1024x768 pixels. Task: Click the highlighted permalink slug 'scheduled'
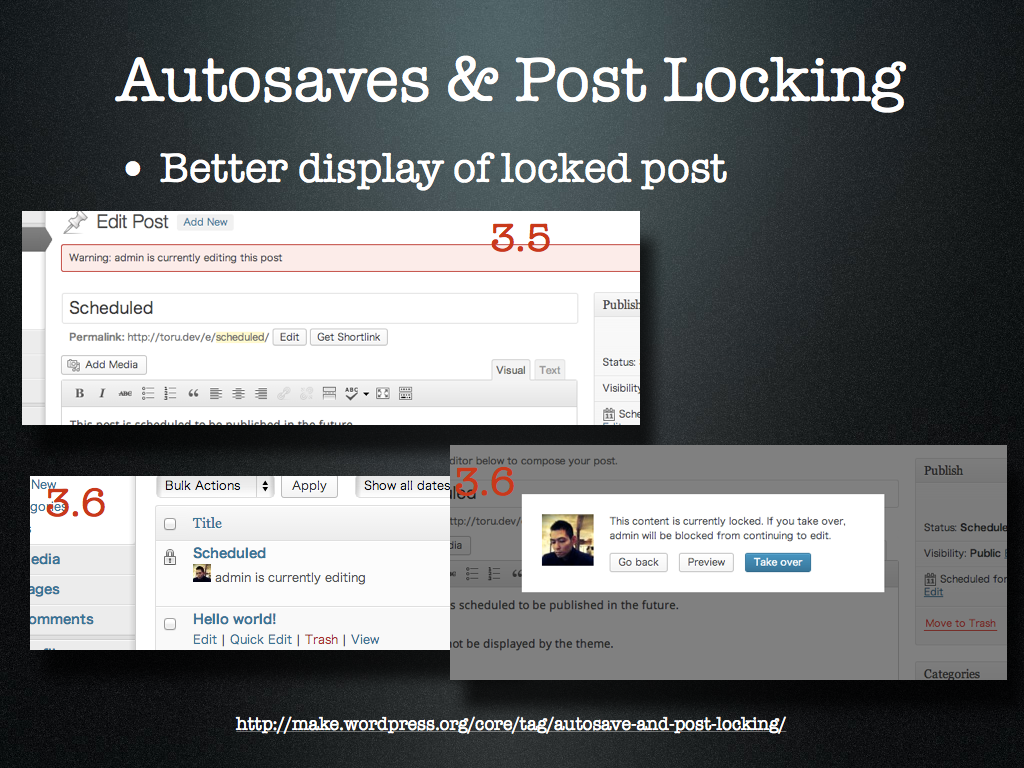(x=240, y=337)
